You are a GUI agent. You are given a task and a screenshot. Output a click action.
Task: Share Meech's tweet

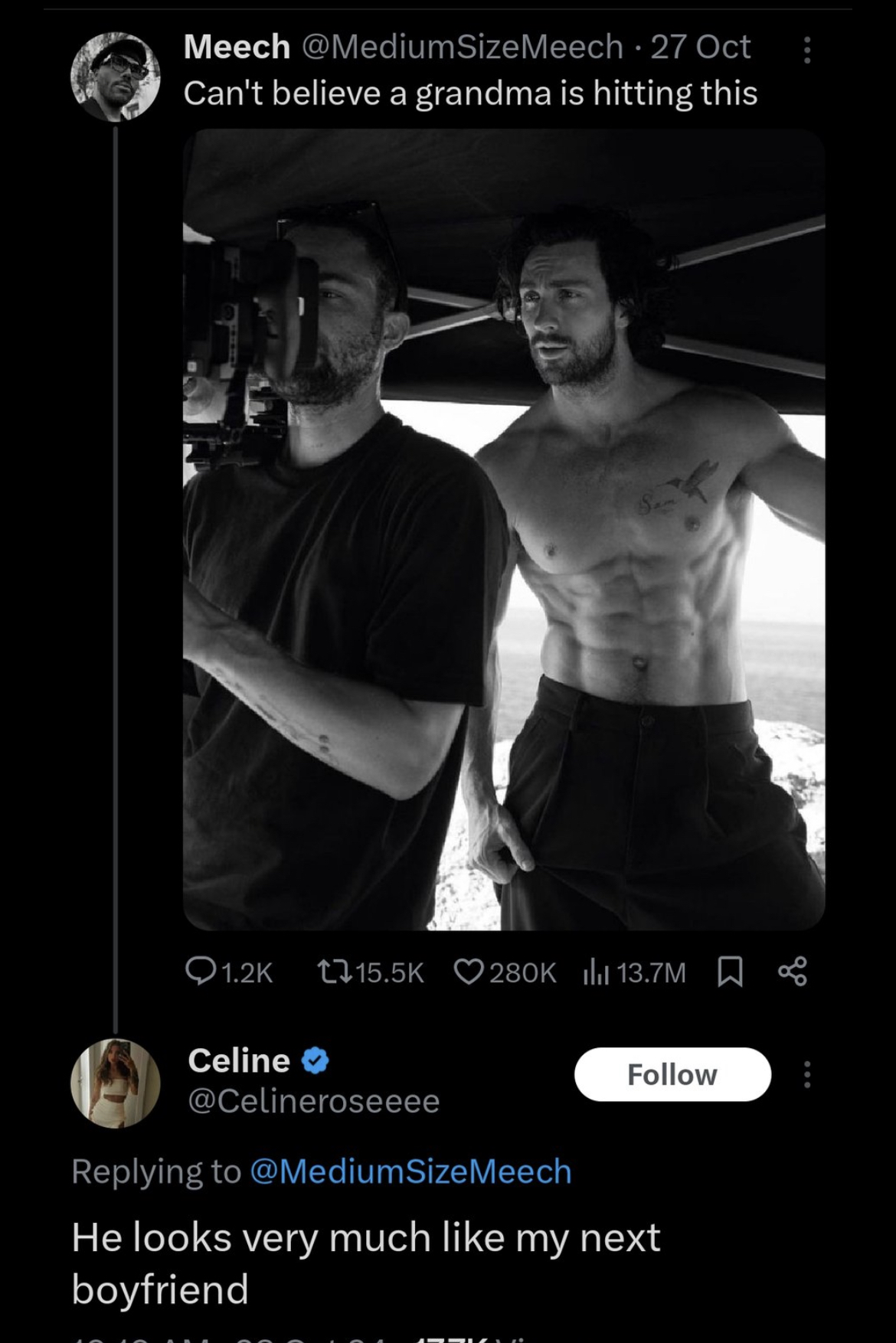pos(793,972)
